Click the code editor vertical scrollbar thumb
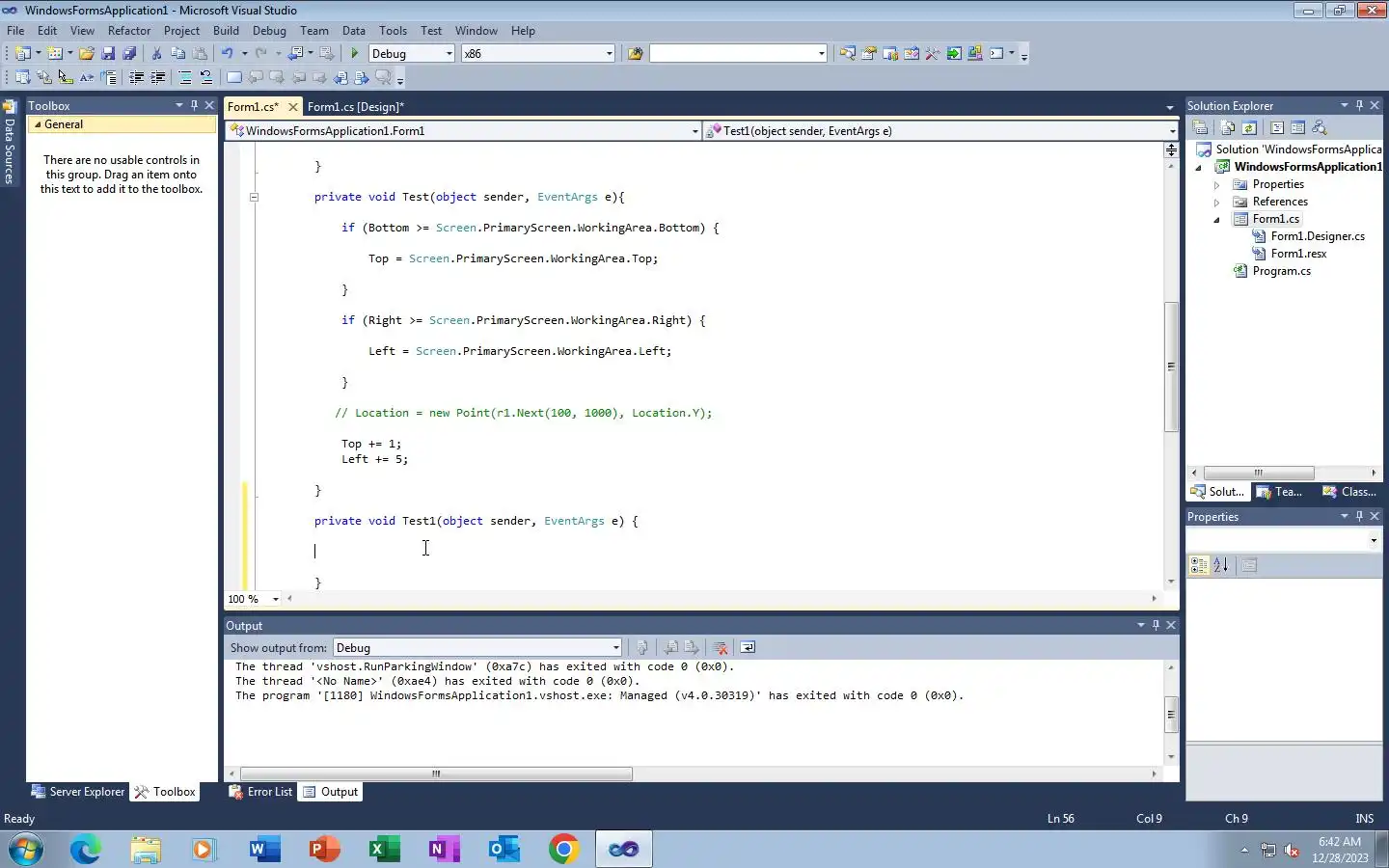1389x868 pixels. pyautogui.click(x=1171, y=366)
